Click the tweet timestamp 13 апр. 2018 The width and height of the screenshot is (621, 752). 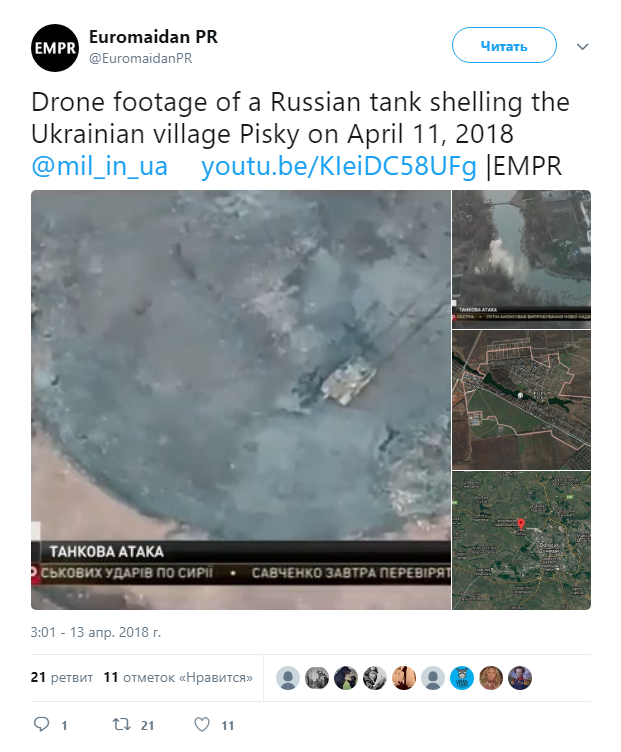click(x=96, y=632)
